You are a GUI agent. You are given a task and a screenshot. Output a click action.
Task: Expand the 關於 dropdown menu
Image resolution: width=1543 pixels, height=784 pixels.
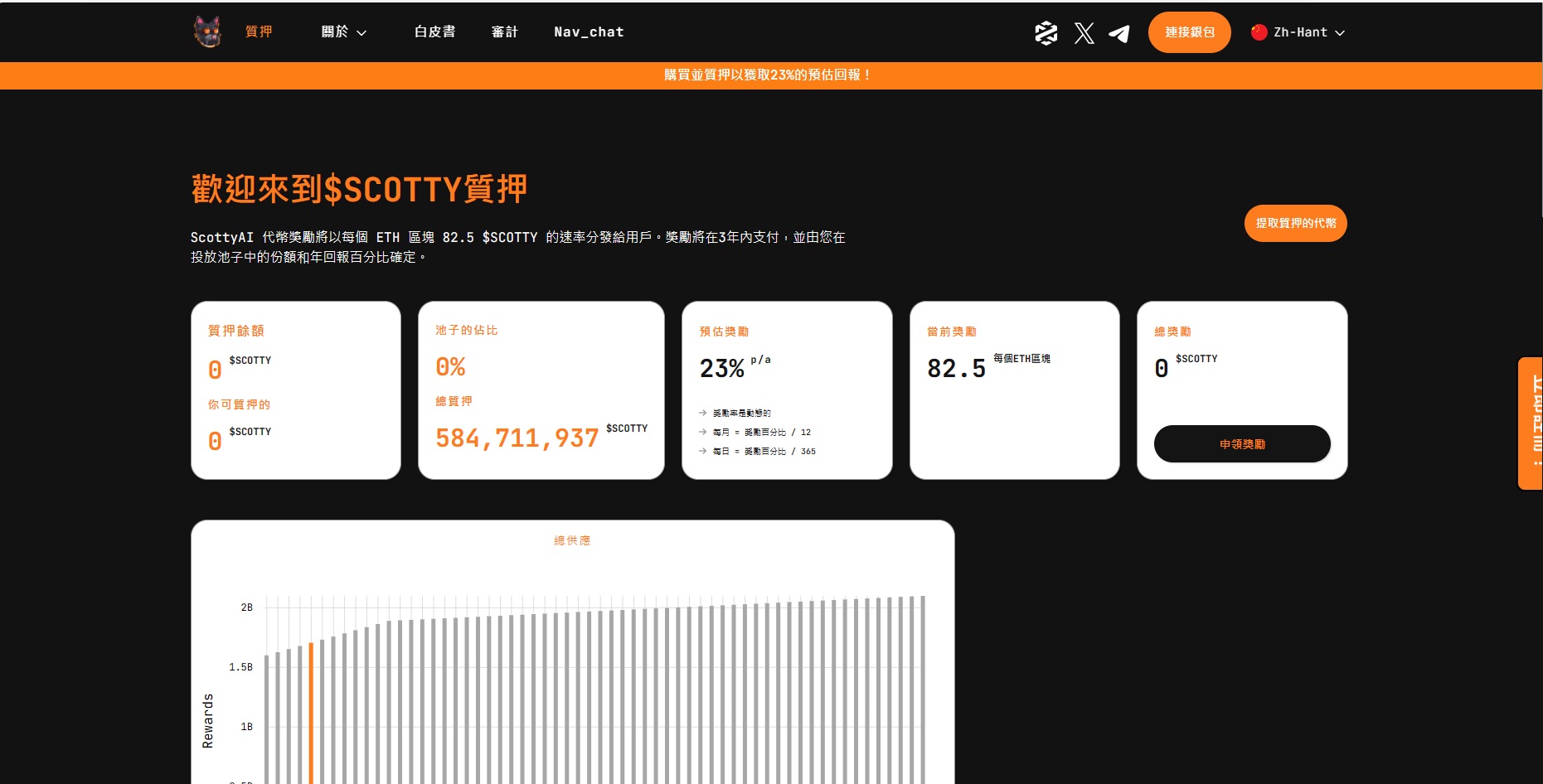[343, 32]
